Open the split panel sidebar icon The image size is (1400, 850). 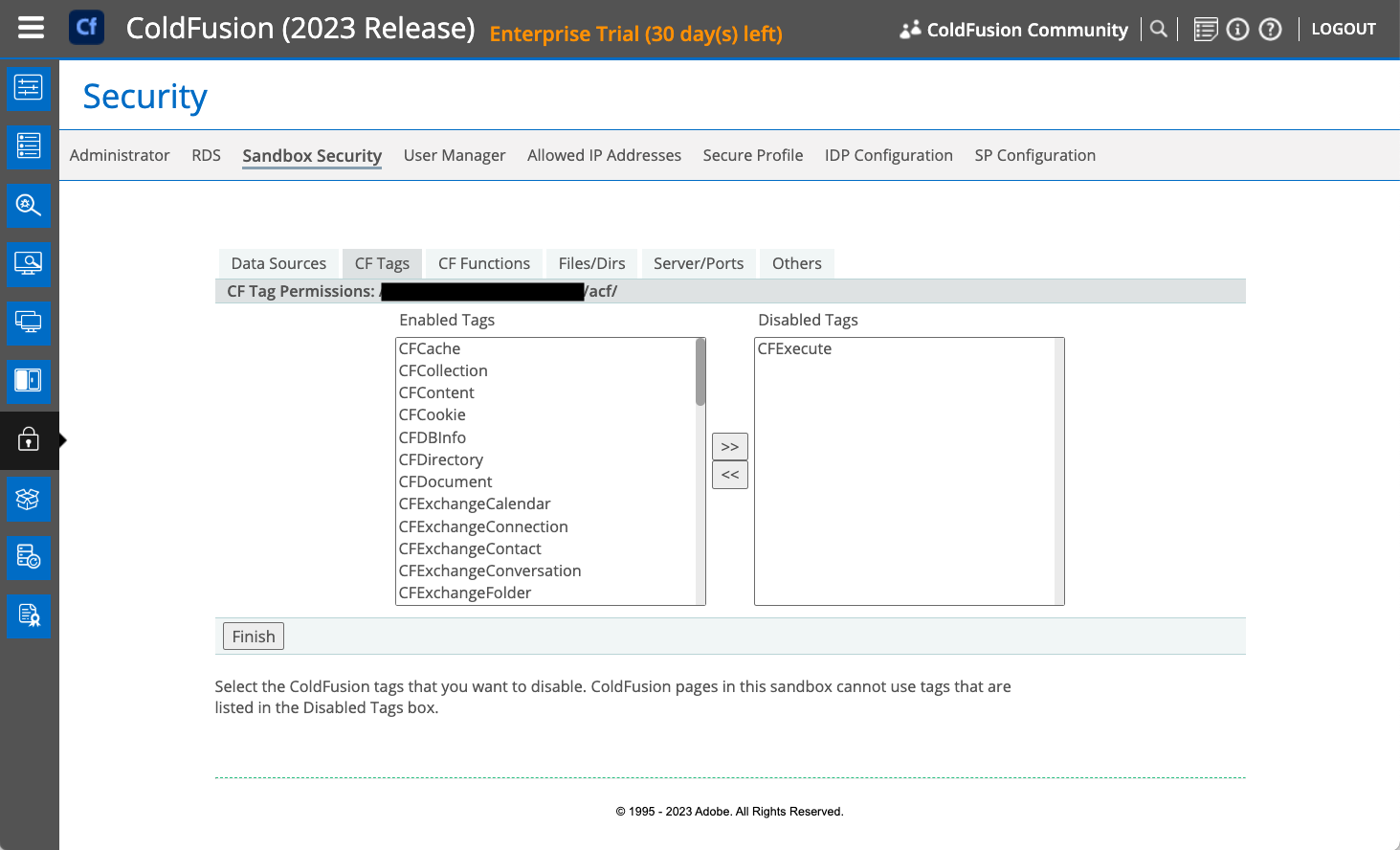point(29,381)
